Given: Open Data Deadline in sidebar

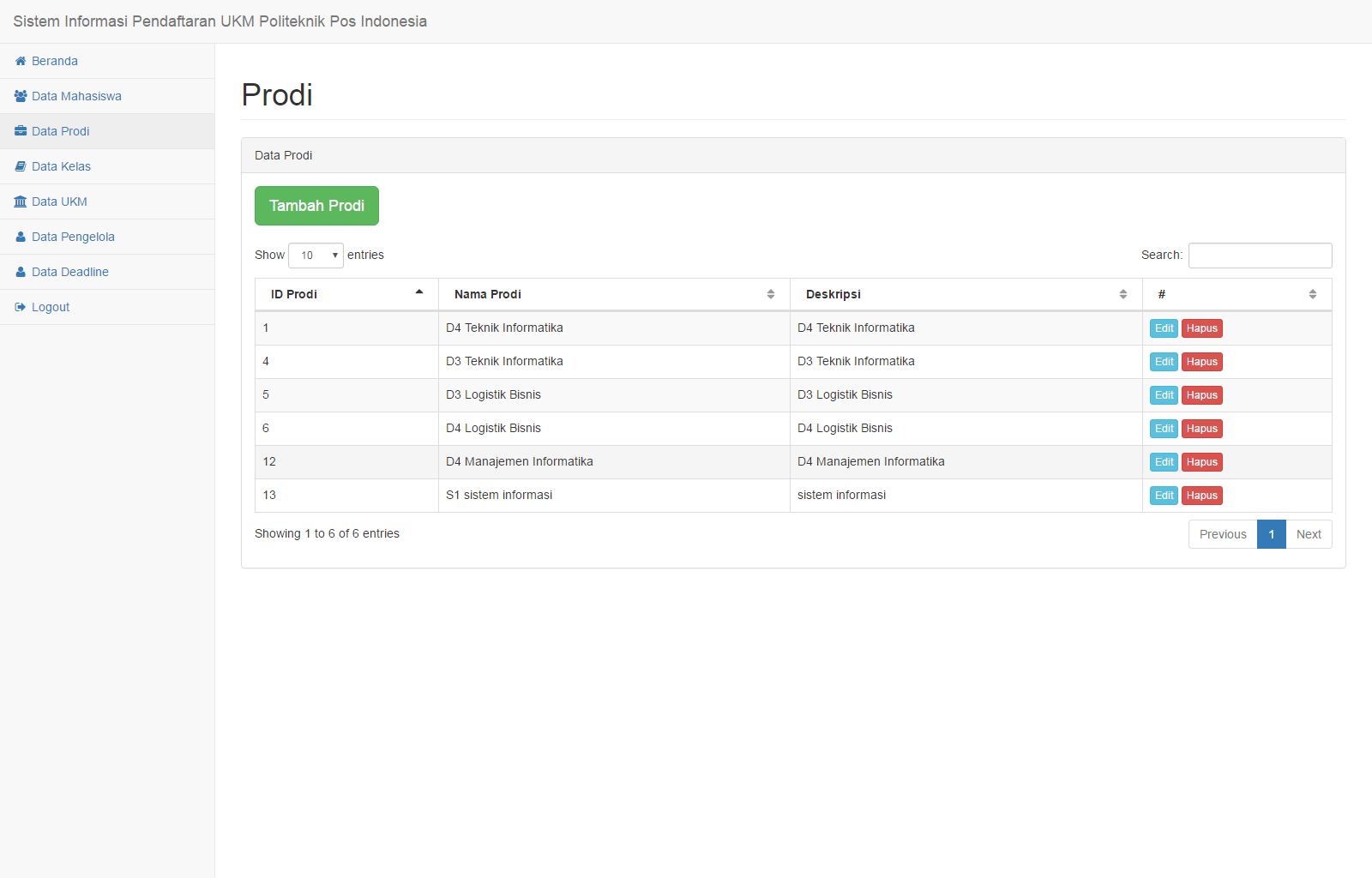Looking at the screenshot, I should point(107,272).
